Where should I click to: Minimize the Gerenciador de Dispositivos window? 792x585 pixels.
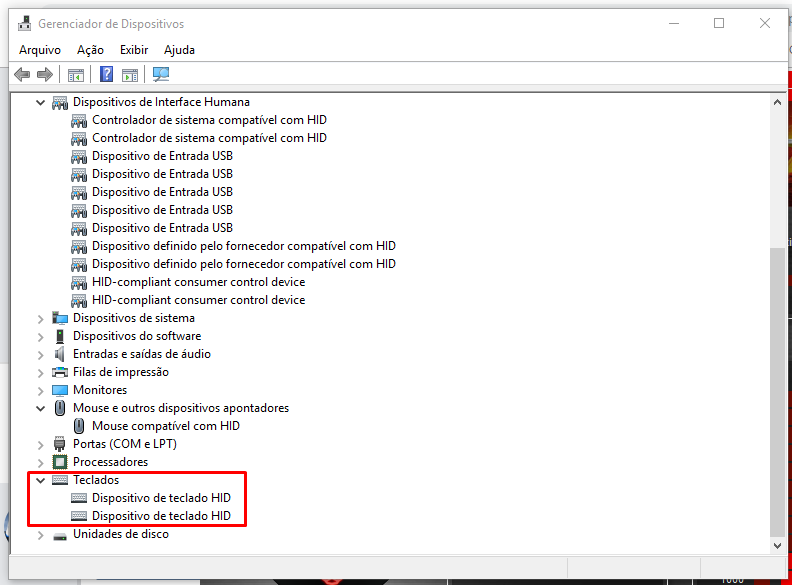pyautogui.click(x=674, y=23)
